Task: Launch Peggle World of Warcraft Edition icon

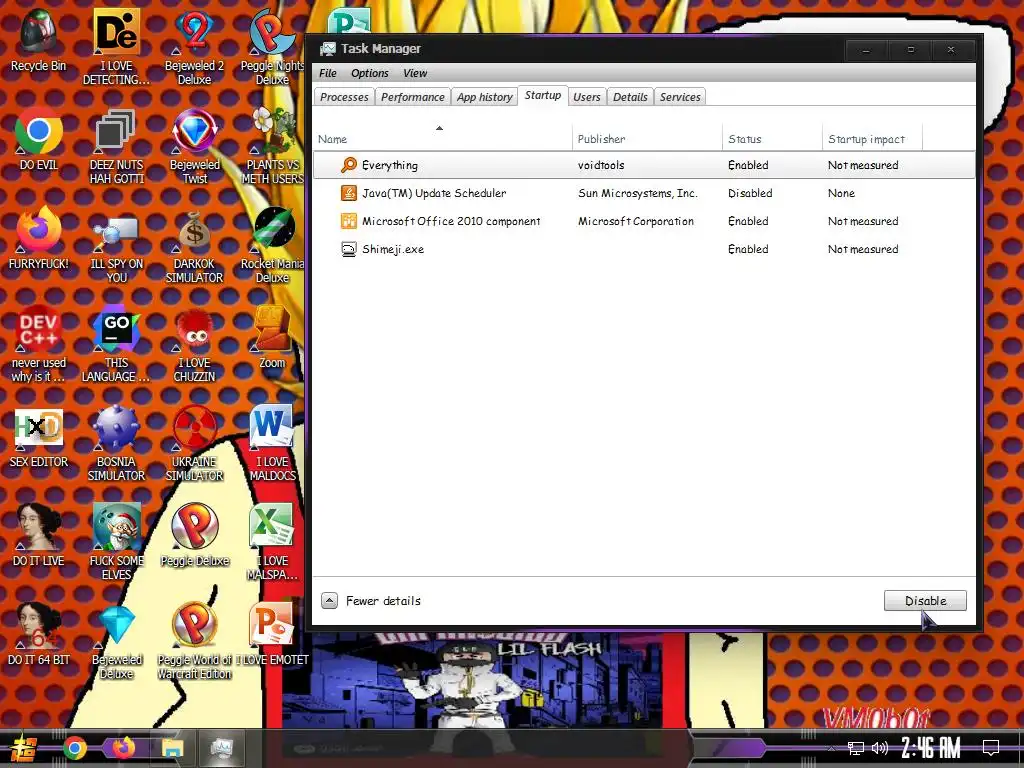Action: coord(195,641)
